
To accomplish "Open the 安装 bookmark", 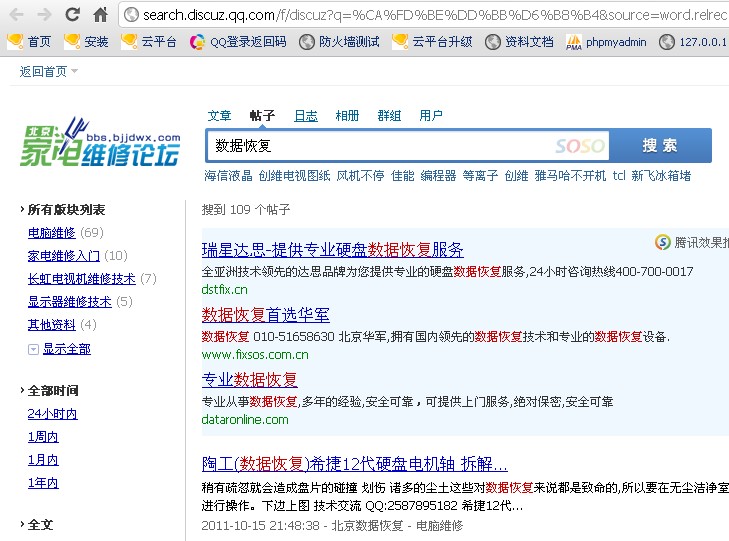I will tap(86, 42).
